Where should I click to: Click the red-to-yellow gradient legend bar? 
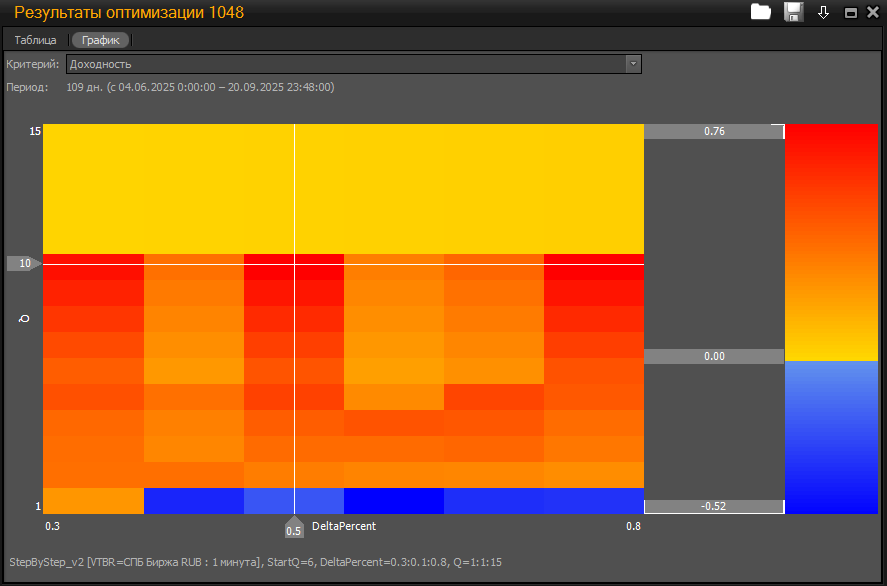click(x=831, y=243)
